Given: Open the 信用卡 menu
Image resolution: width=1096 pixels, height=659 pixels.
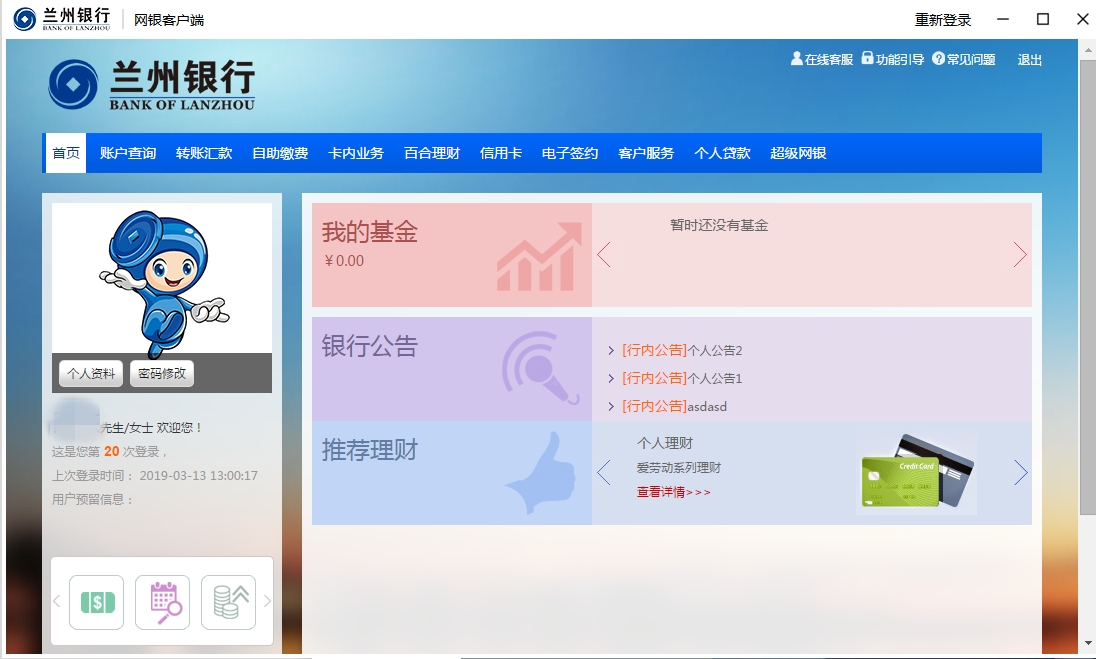Looking at the screenshot, I should point(501,153).
